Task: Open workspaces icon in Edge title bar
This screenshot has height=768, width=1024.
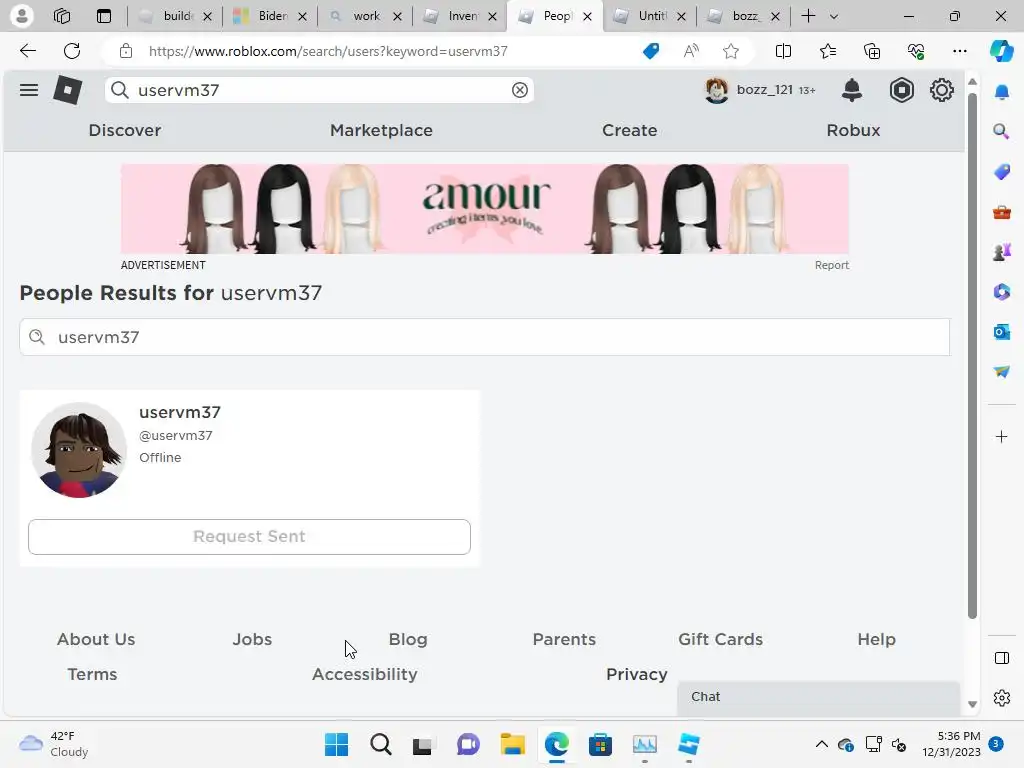Action: [x=62, y=16]
